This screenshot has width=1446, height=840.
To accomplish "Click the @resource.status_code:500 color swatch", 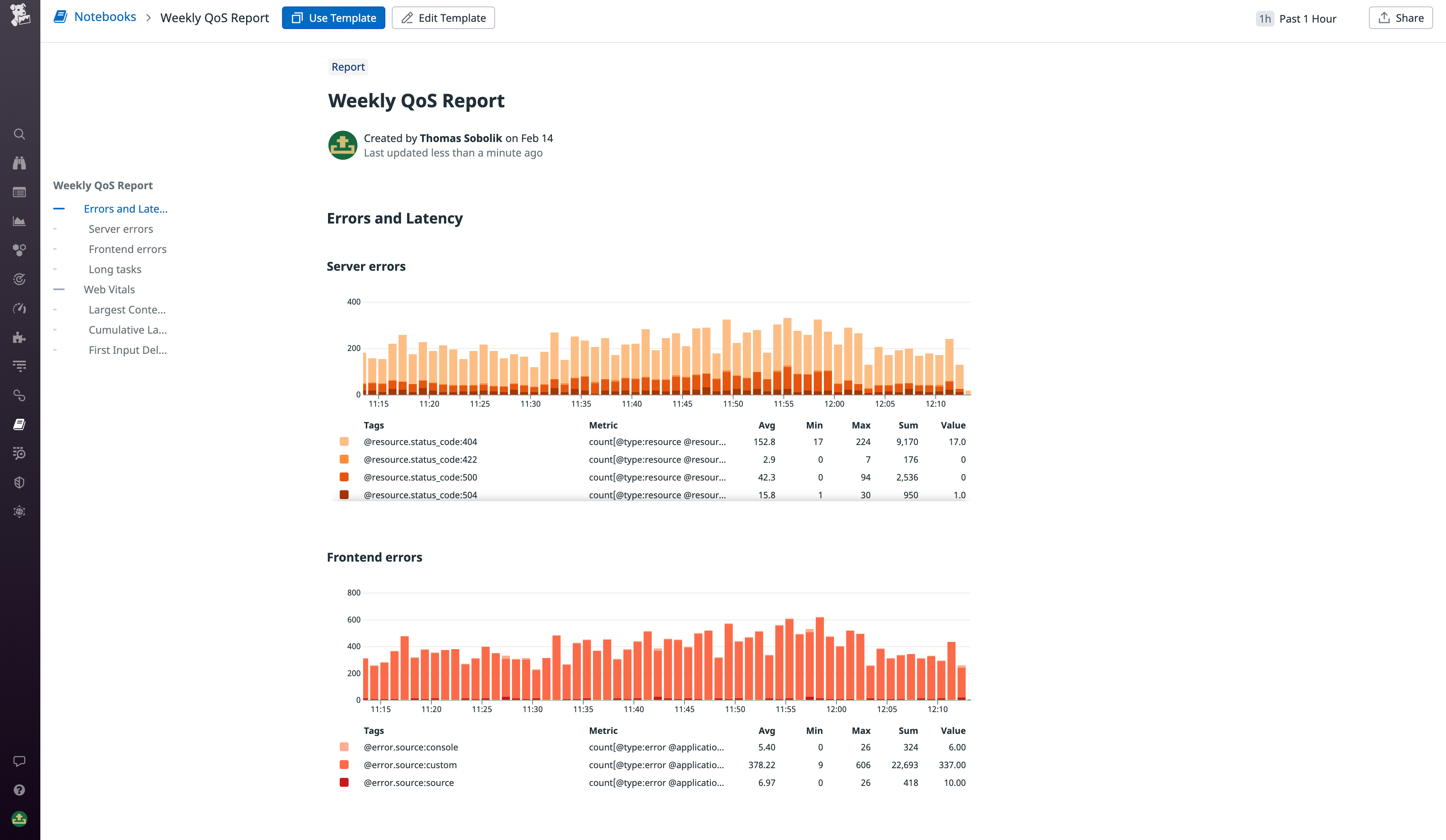I will pos(344,477).
